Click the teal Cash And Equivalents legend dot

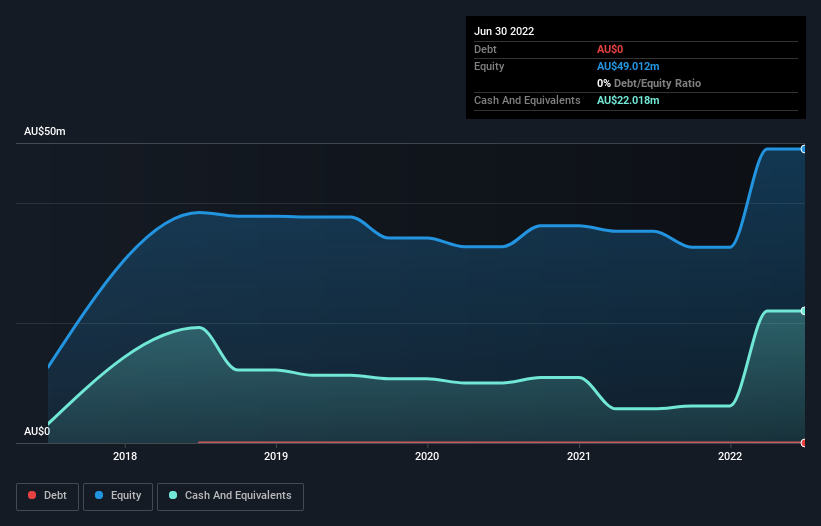tap(173, 495)
